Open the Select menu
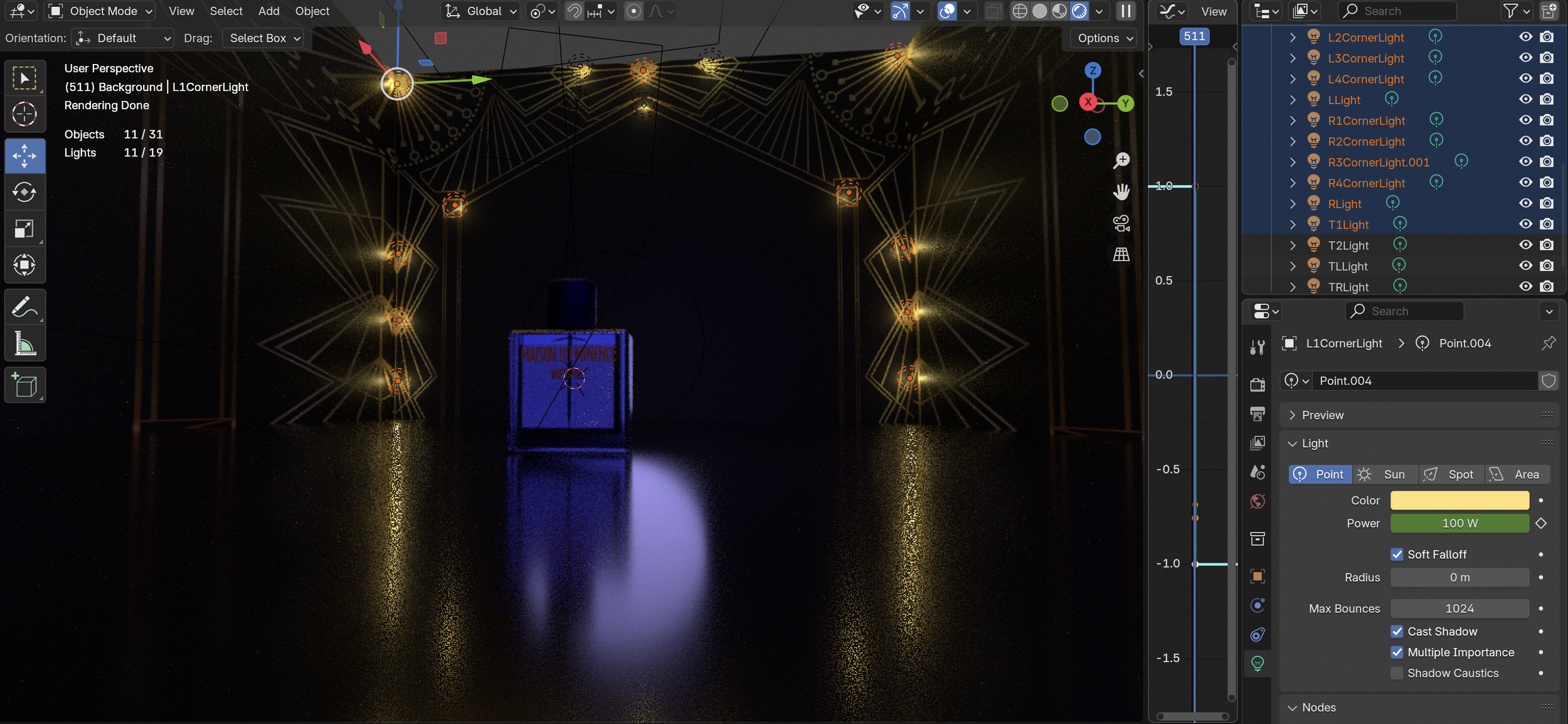The image size is (1568, 724). (226, 11)
